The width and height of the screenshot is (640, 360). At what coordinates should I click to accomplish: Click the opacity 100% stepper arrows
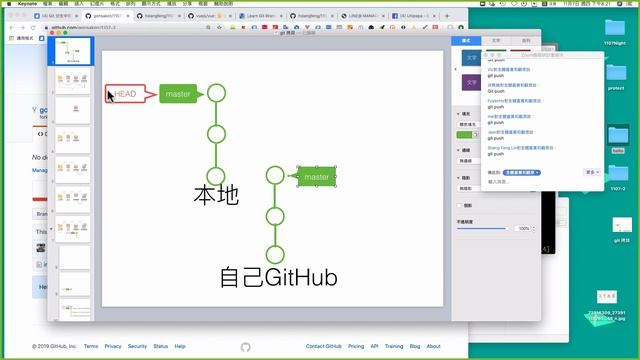tap(534, 229)
